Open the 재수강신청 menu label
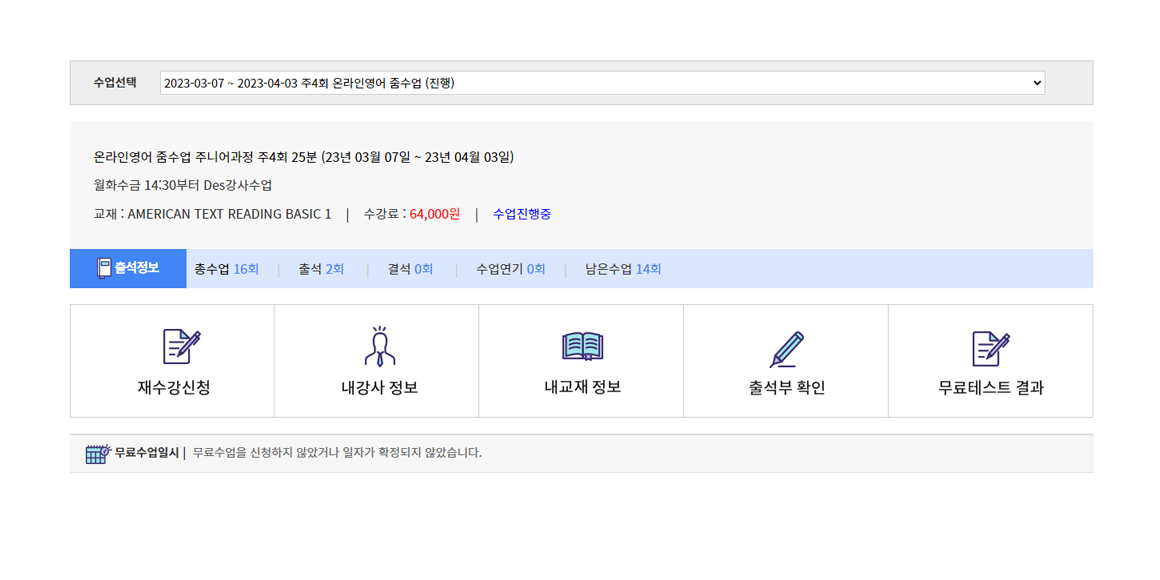1160x580 pixels. (x=173, y=388)
